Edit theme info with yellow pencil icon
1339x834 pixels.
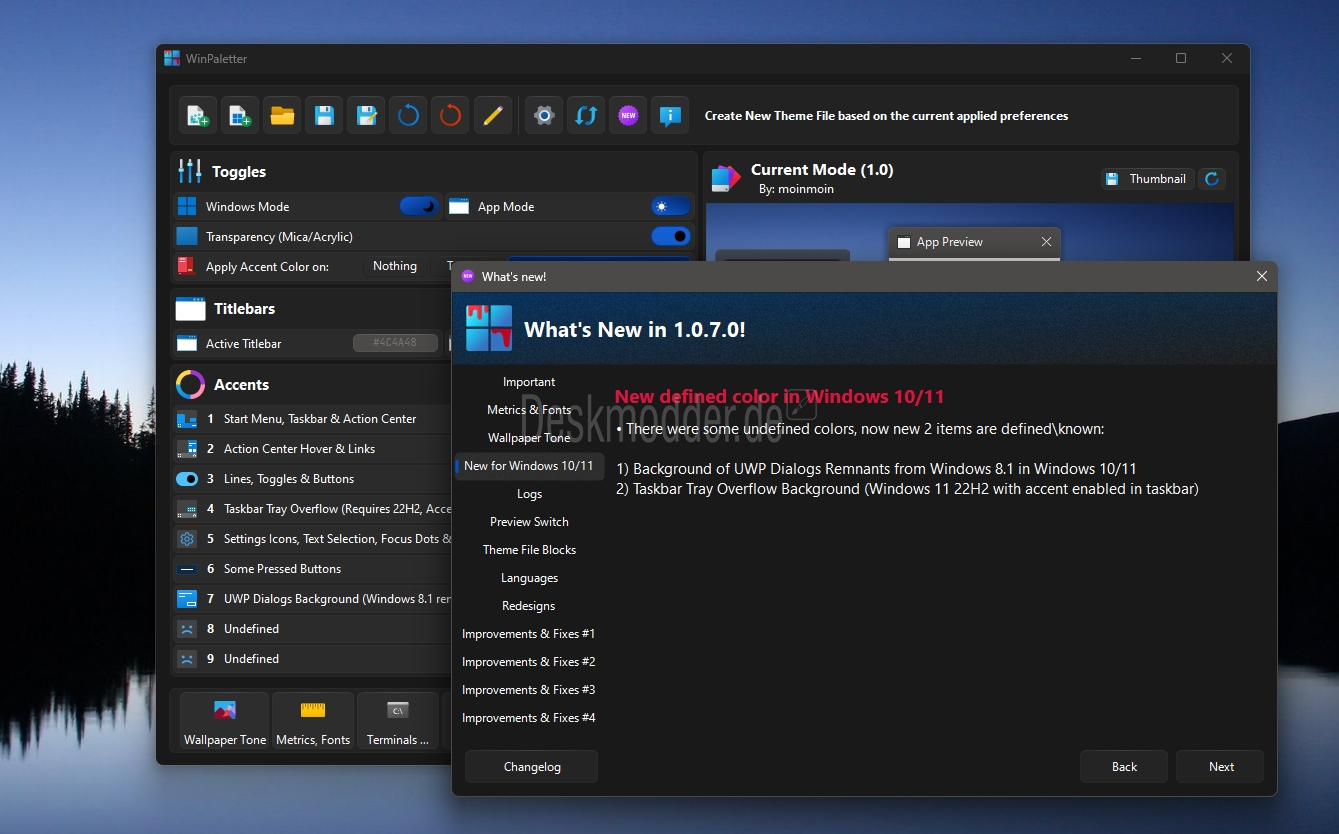coord(492,116)
